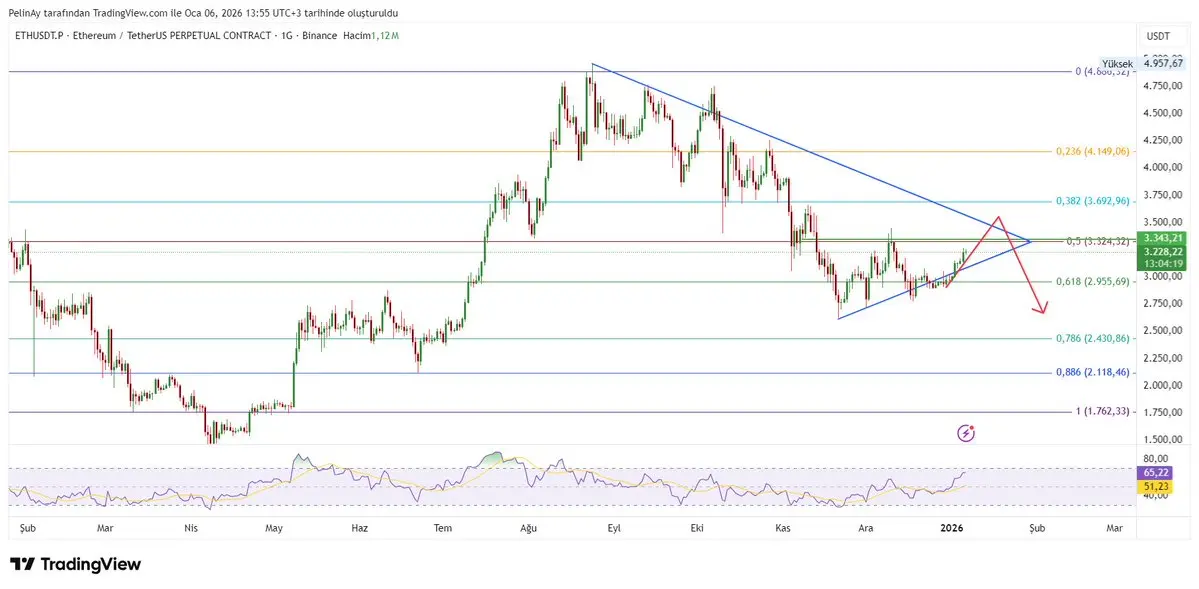Viewport: 1199px width, 589px height.
Task: Click the TradingView.com snapshot attribution text
Action: [x=203, y=13]
